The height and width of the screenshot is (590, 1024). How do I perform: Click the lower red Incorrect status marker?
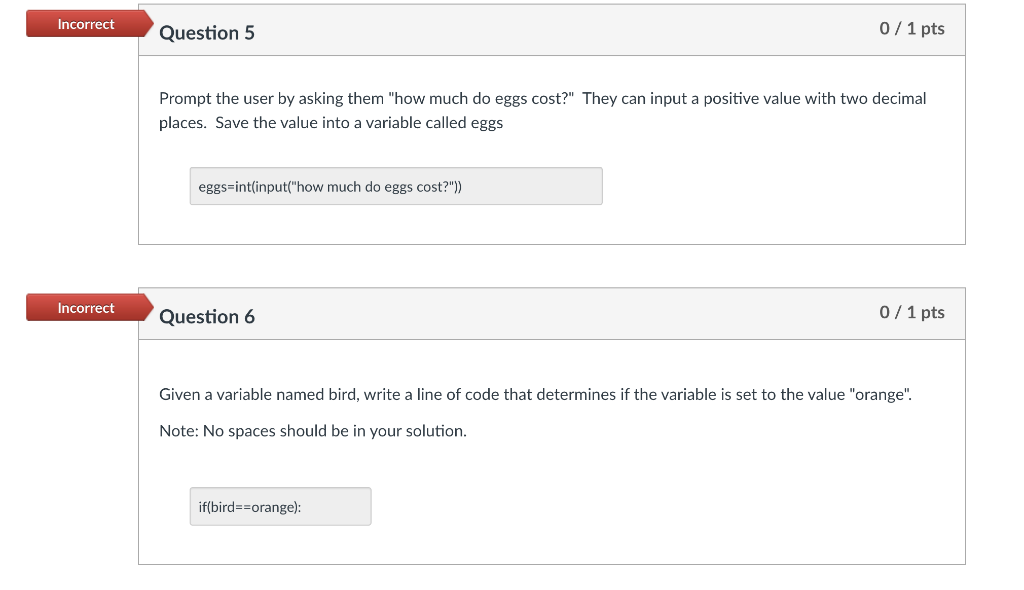click(85, 307)
